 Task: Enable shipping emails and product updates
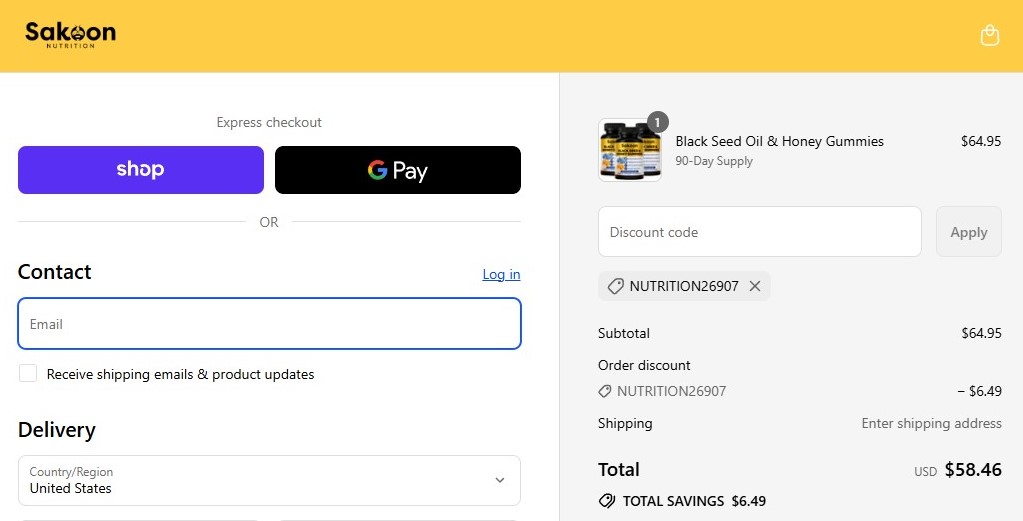point(28,374)
